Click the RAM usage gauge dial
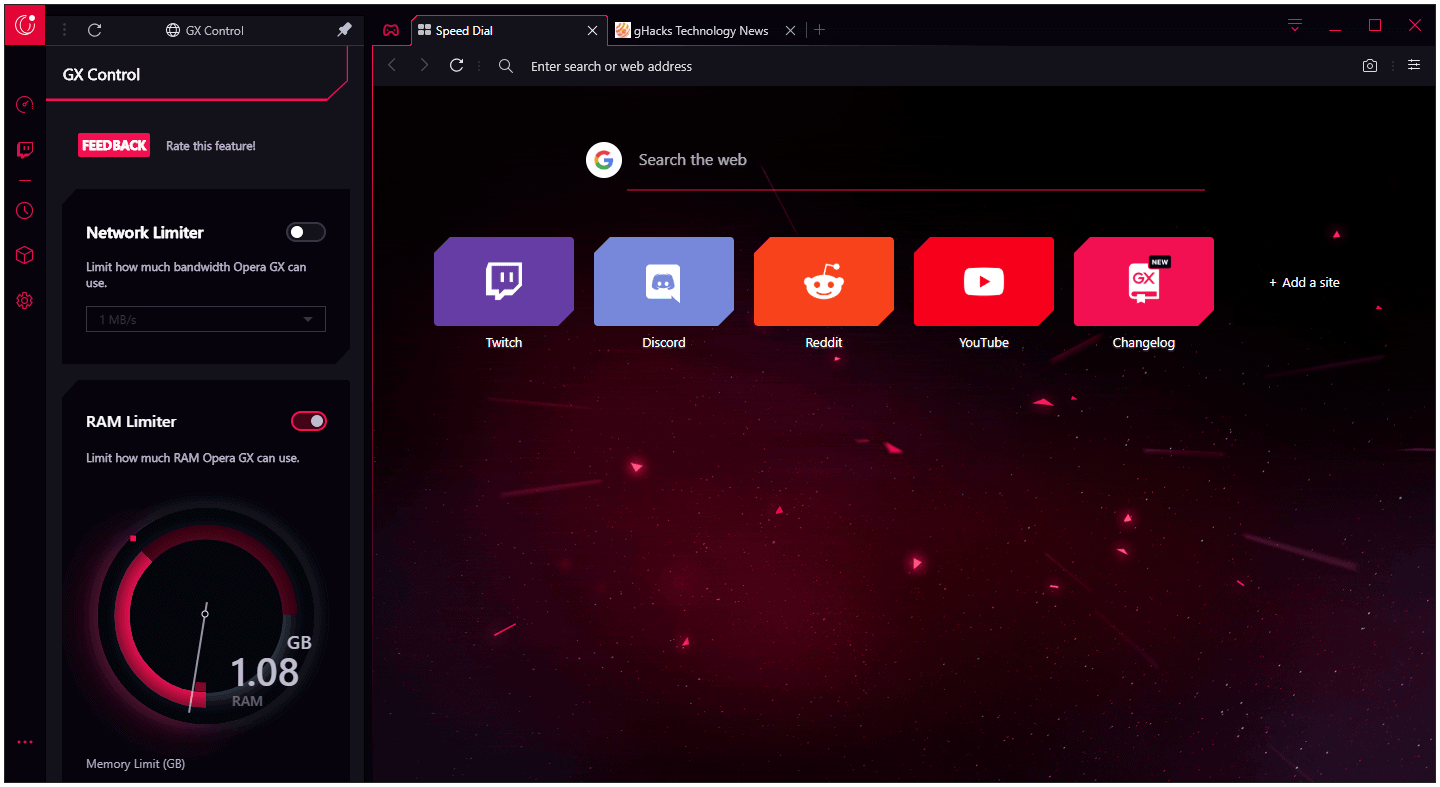The width and height of the screenshot is (1440, 787). 205,614
